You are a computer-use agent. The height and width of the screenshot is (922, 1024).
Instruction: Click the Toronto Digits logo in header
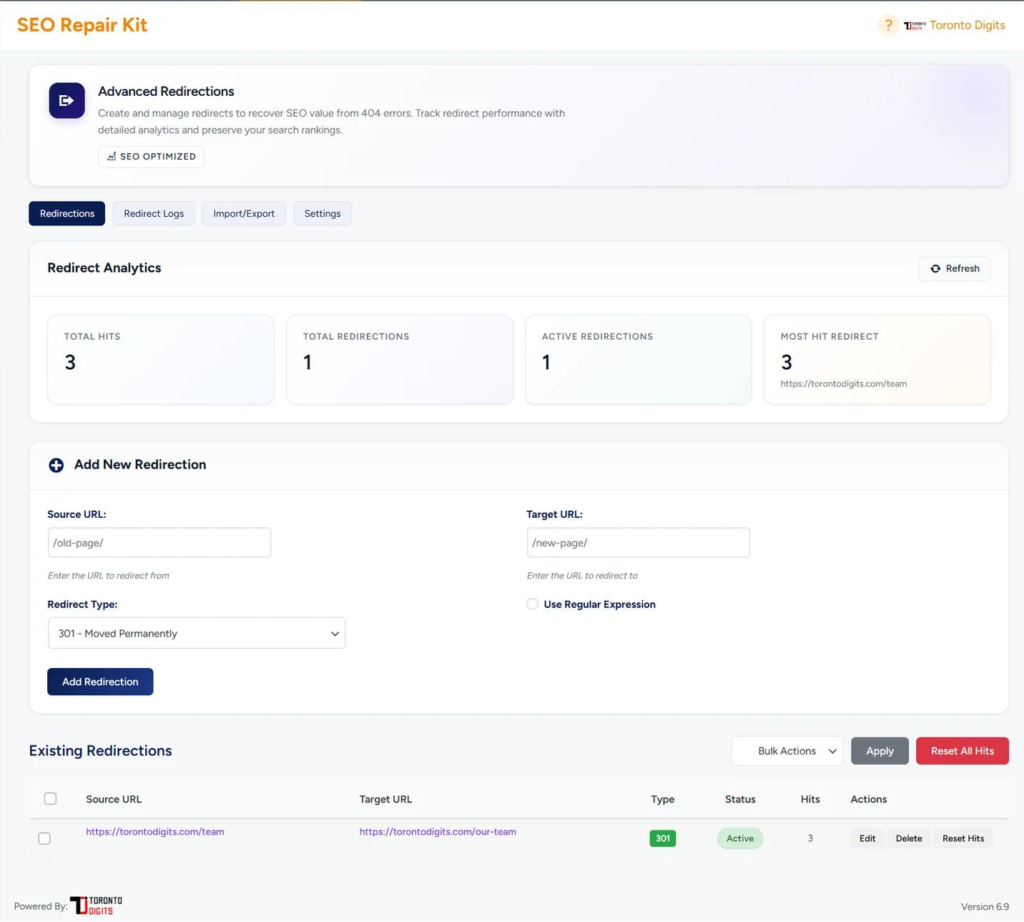click(955, 25)
